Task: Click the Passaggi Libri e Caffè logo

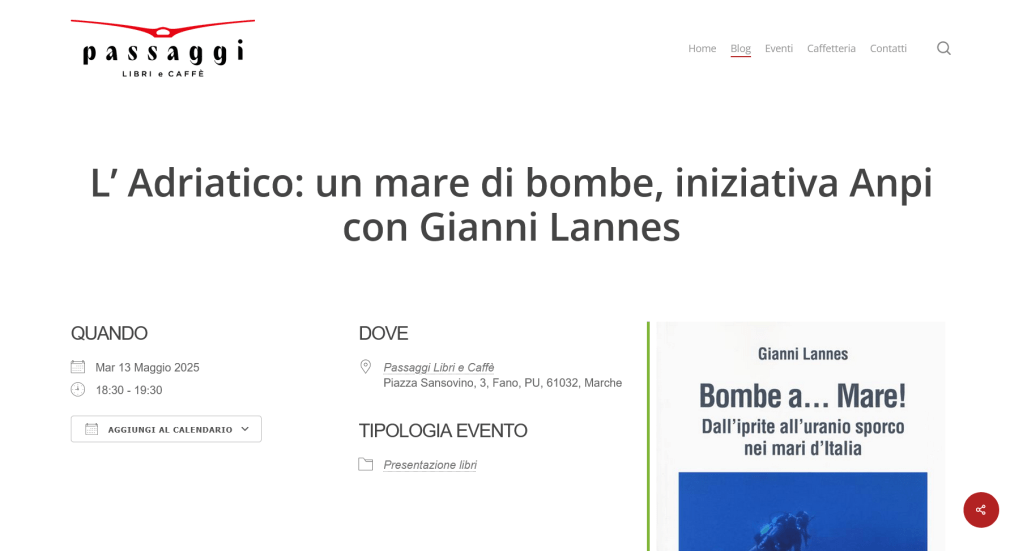Action: tap(163, 48)
